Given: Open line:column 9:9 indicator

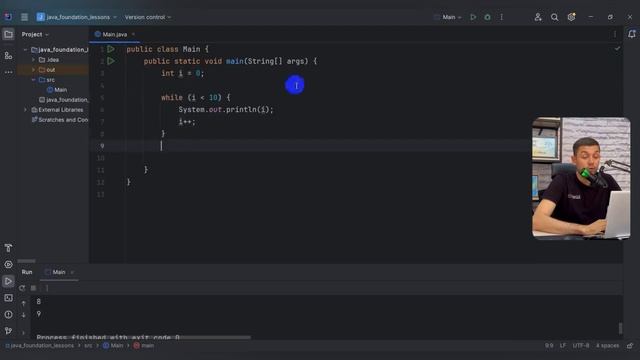Looking at the screenshot, I should [x=549, y=346].
